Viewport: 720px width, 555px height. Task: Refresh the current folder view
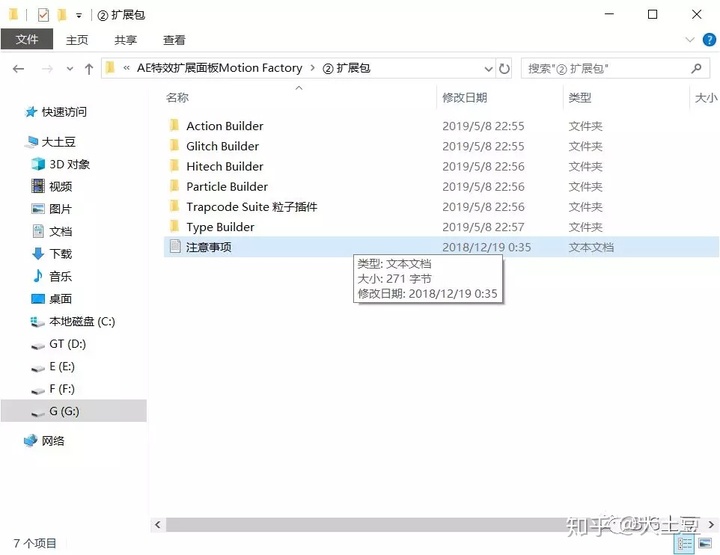(504, 69)
